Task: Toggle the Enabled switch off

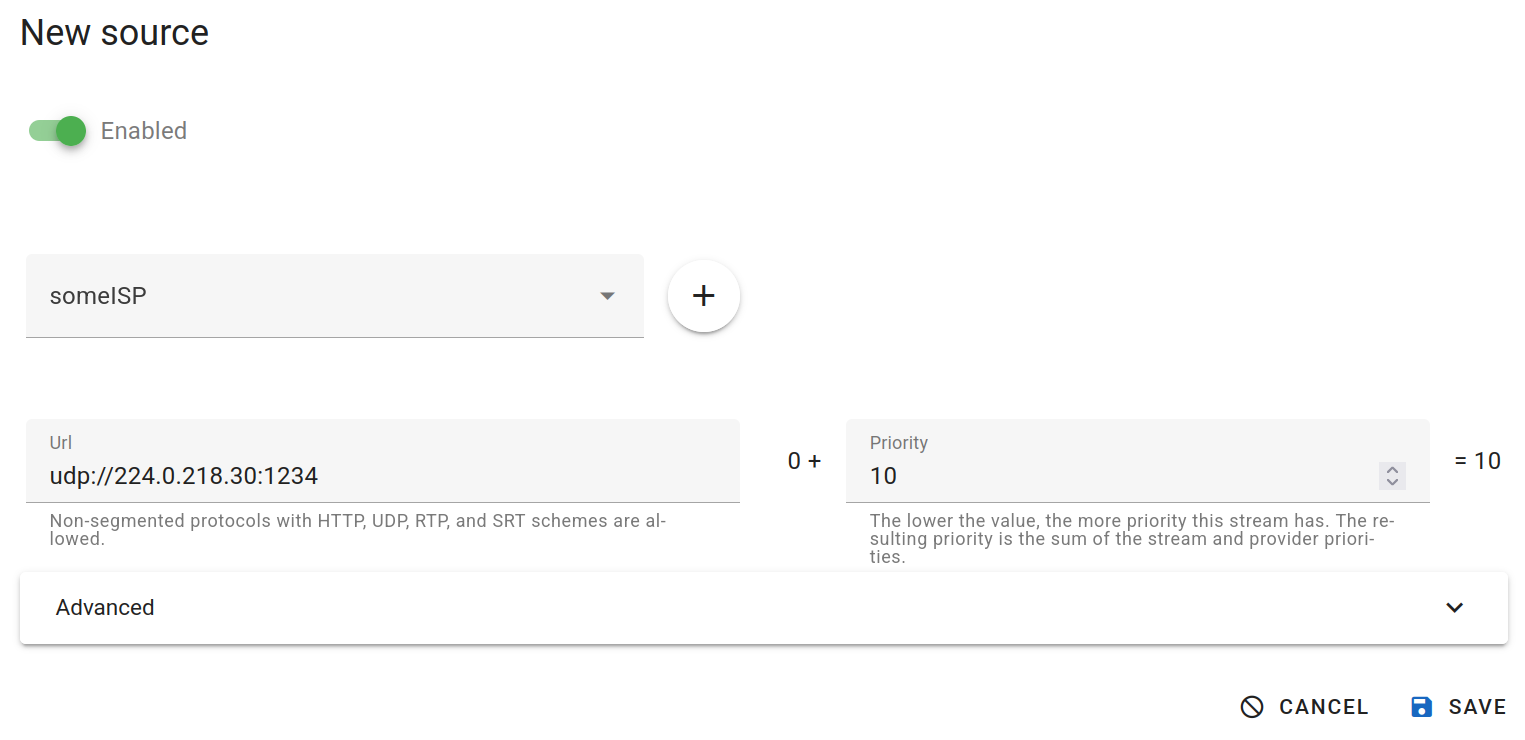Action: click(58, 131)
